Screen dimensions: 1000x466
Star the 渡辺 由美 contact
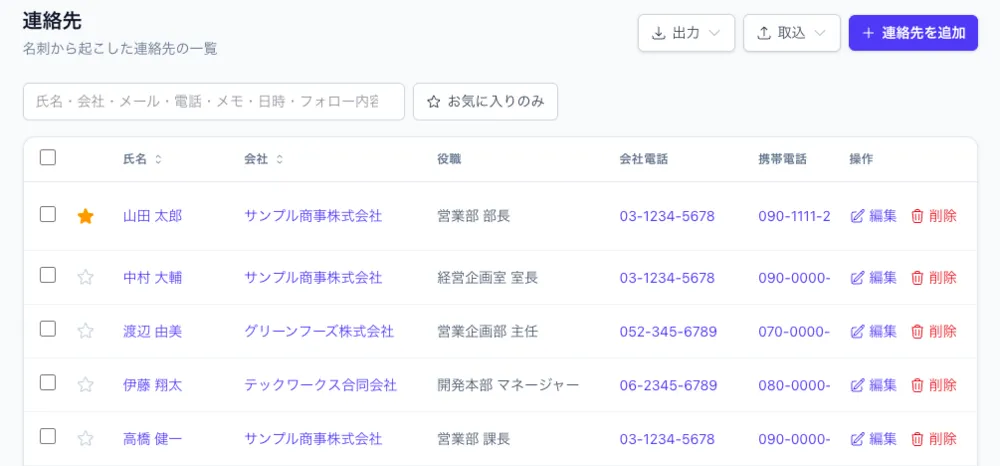click(85, 331)
